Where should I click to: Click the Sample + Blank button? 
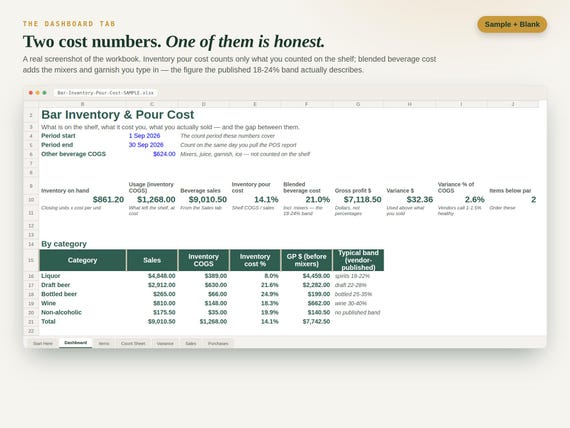pyautogui.click(x=512, y=24)
